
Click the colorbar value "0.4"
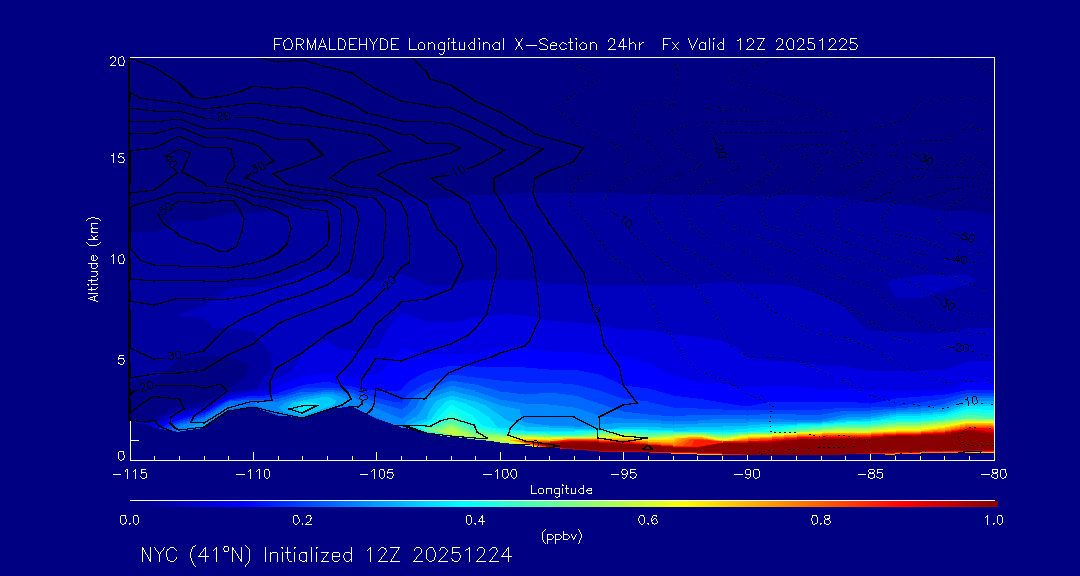(475, 520)
